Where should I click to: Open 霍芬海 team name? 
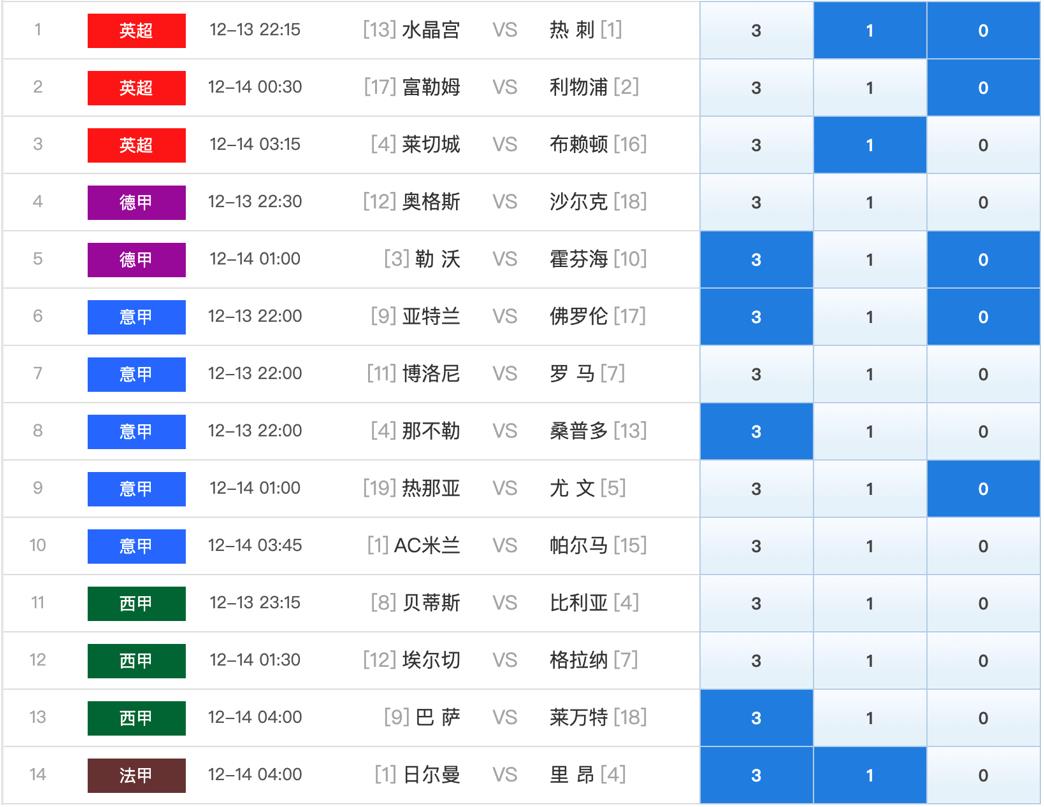tap(579, 258)
